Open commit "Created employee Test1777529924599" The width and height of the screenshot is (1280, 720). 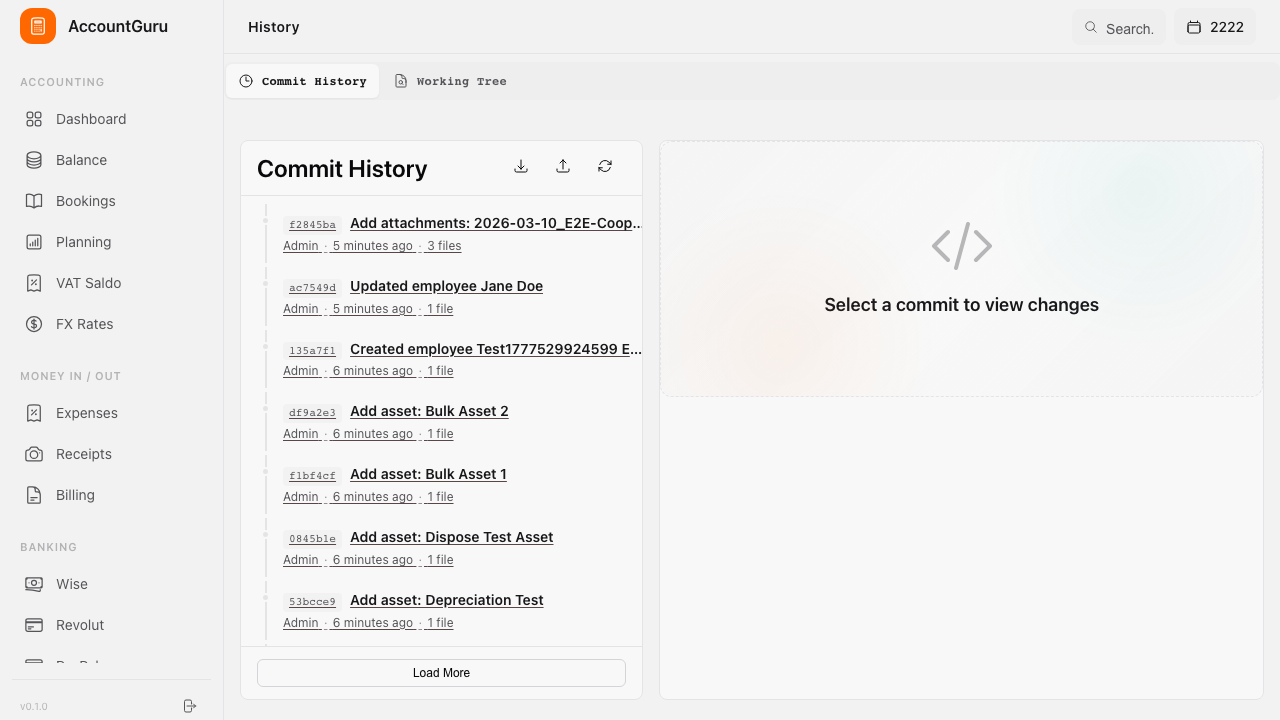click(496, 350)
